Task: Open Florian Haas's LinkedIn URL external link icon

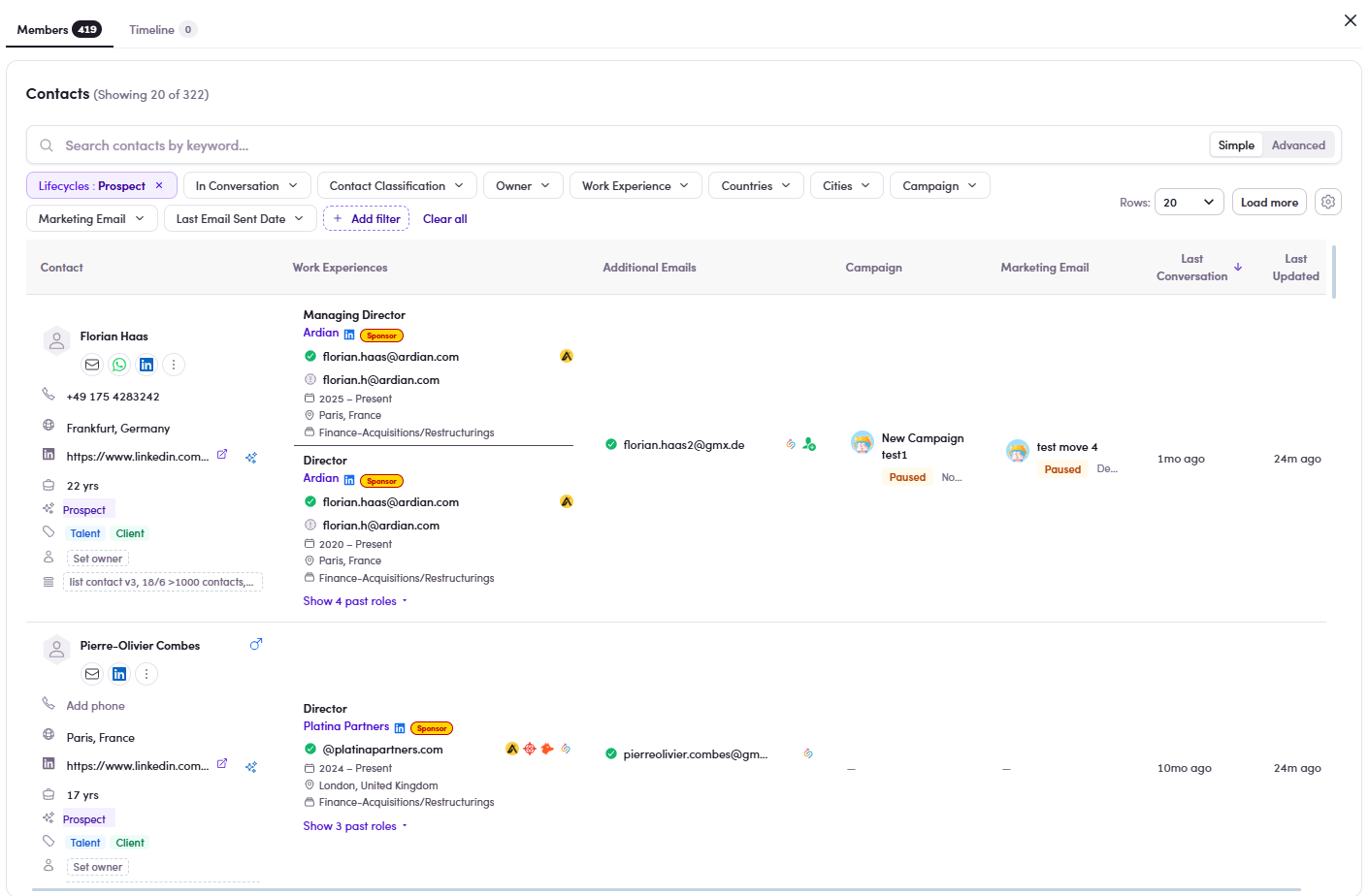Action: point(222,454)
